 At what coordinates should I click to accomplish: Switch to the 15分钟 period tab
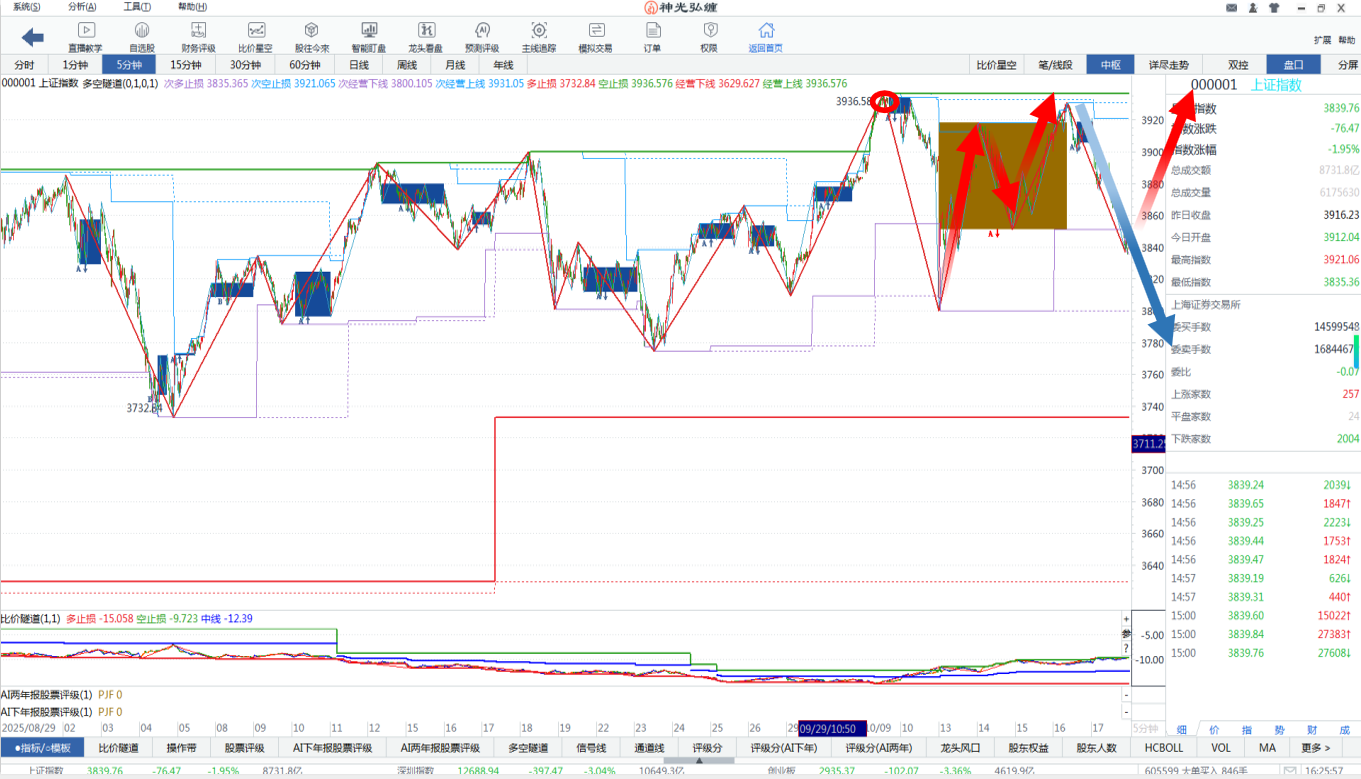[186, 65]
